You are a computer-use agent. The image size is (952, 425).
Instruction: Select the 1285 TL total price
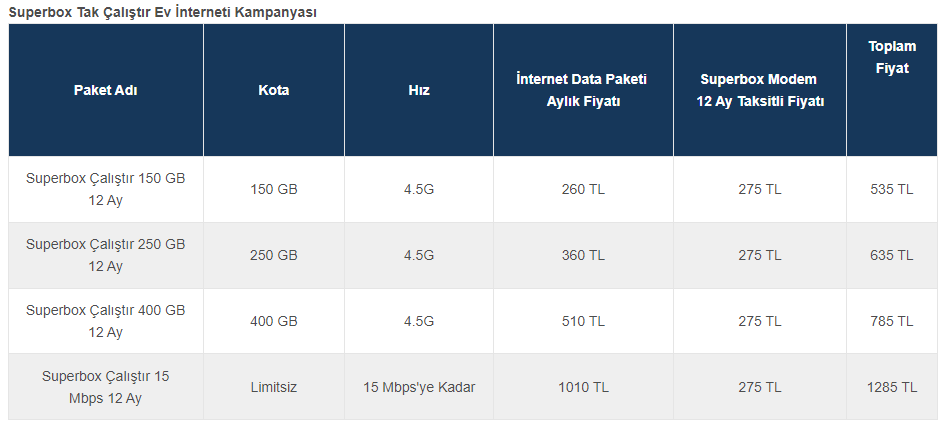pyautogui.click(x=891, y=387)
